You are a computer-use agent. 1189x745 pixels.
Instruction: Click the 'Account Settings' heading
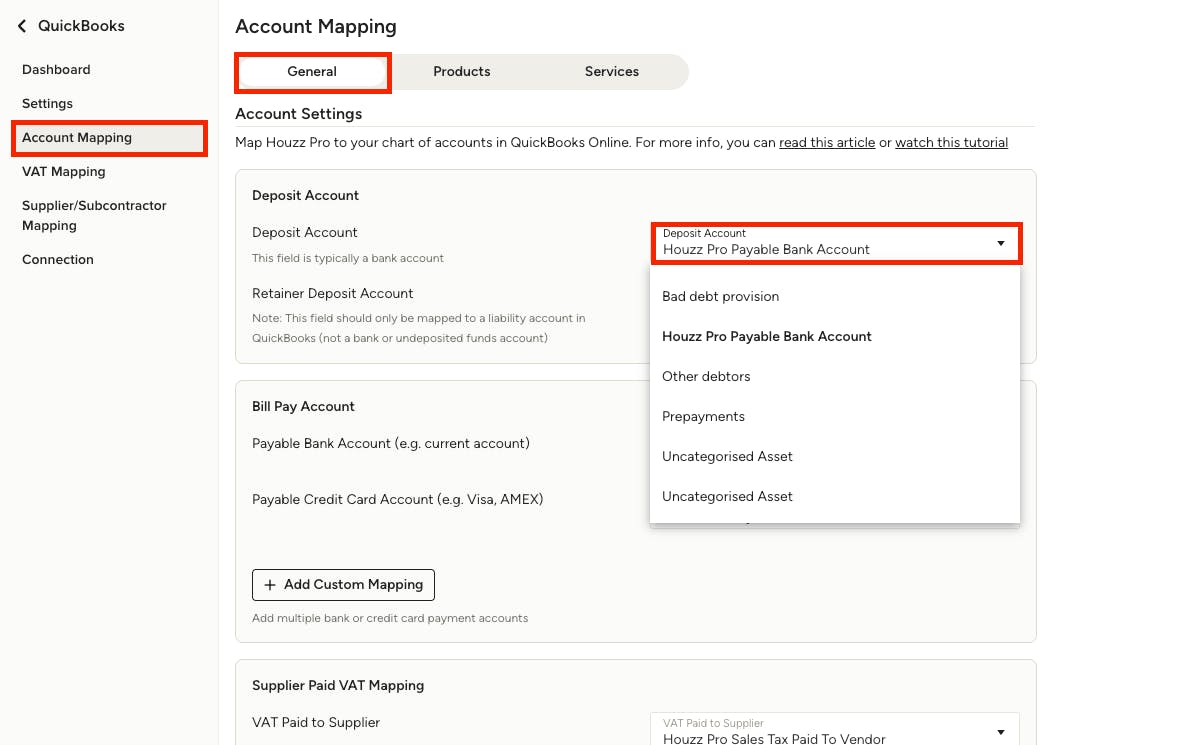pyautogui.click(x=298, y=114)
